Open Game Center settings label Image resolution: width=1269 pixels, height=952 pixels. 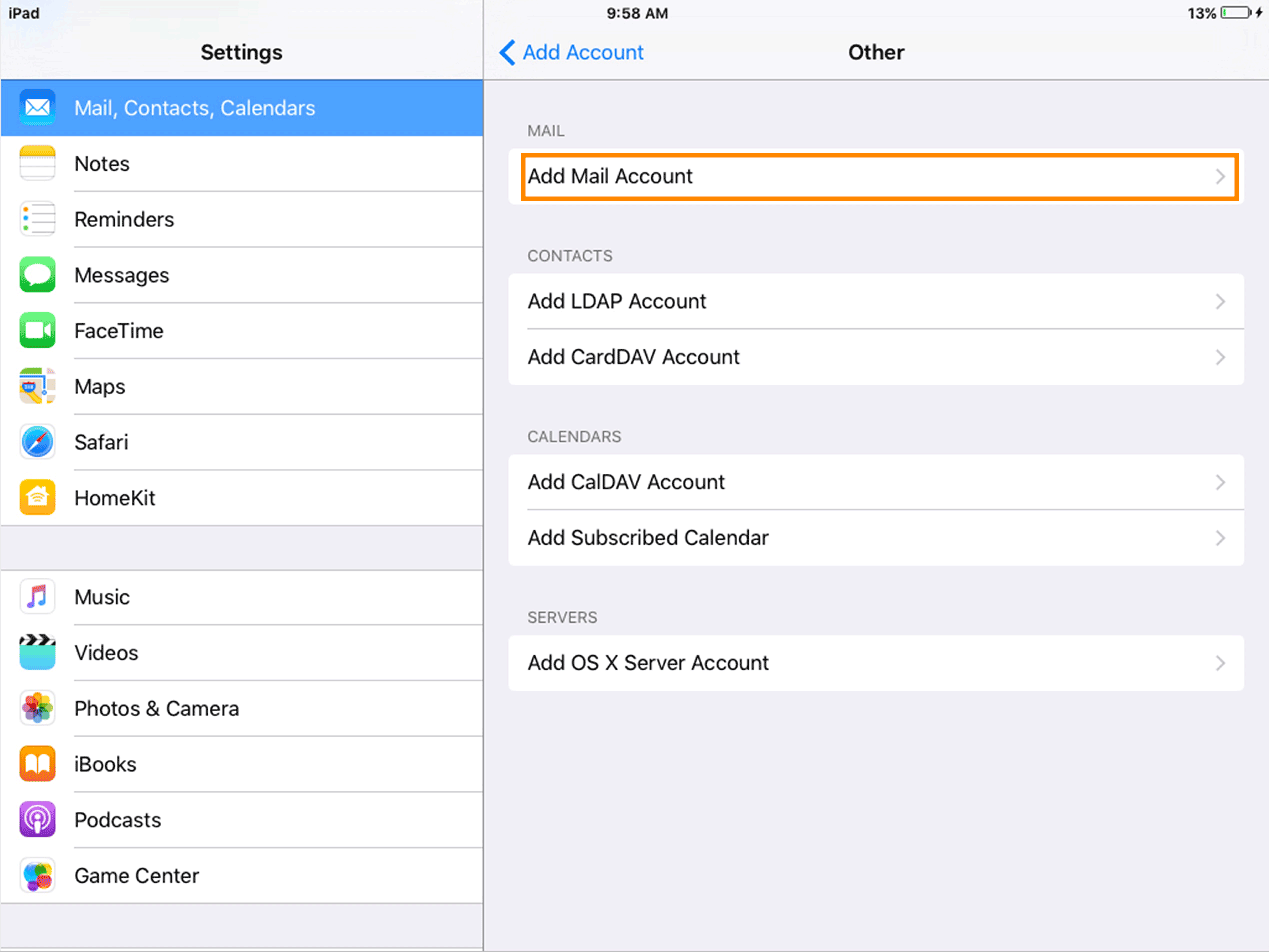pyautogui.click(x=137, y=876)
